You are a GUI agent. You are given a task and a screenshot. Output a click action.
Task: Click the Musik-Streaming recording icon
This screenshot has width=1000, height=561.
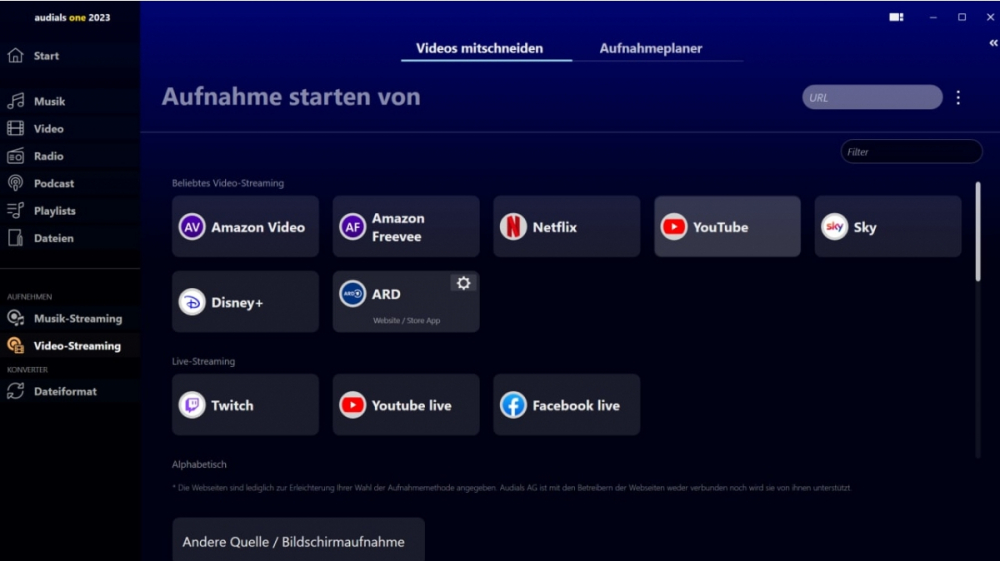click(x=15, y=318)
